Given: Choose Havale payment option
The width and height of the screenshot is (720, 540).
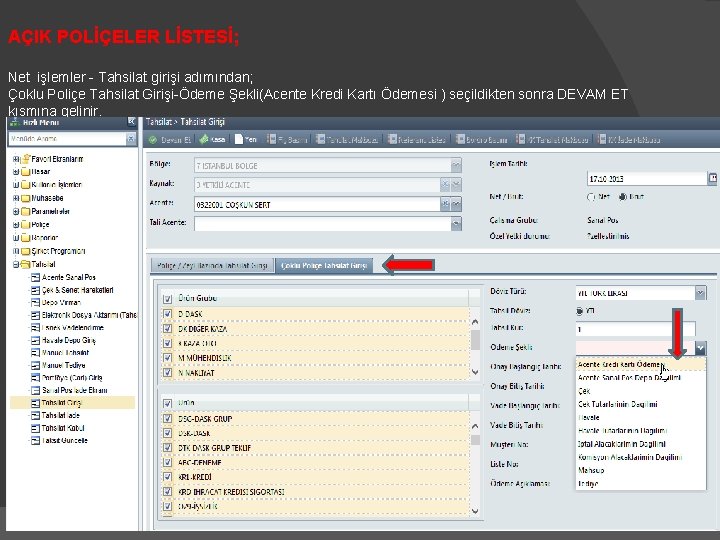Looking at the screenshot, I should [641, 417].
